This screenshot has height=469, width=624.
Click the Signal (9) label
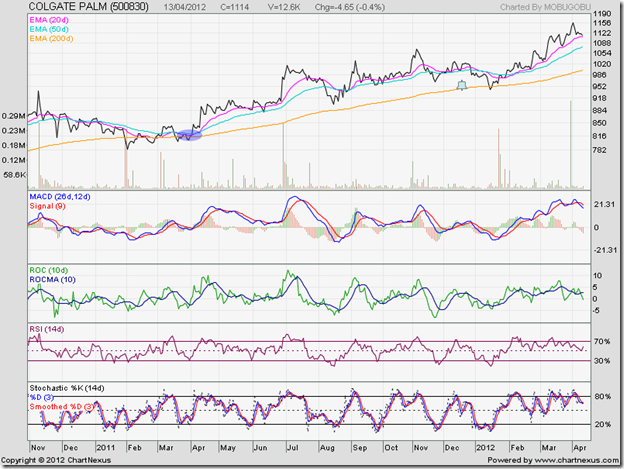tap(47, 206)
